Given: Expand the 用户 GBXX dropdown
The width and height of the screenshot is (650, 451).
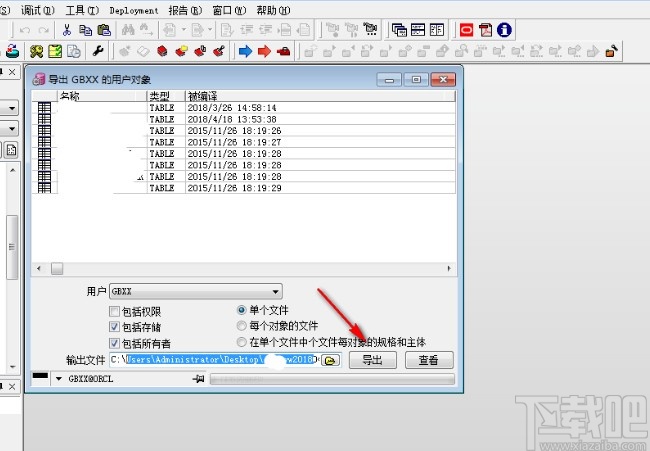Looking at the screenshot, I should tap(275, 292).
